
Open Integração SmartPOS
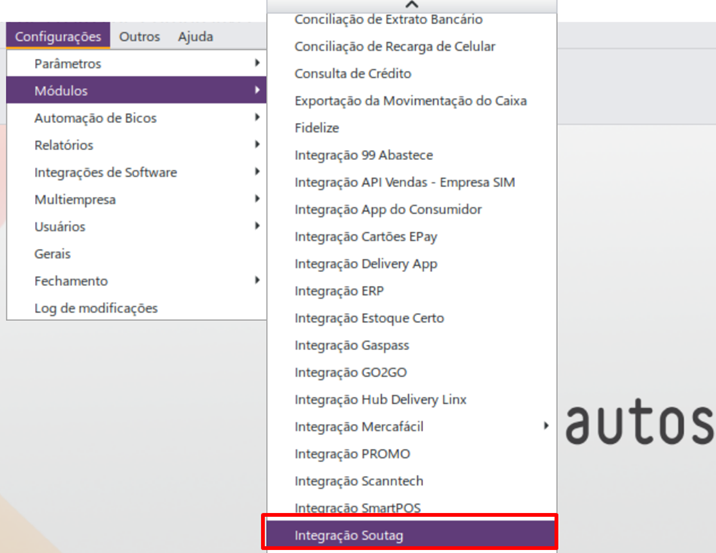(x=412, y=507)
